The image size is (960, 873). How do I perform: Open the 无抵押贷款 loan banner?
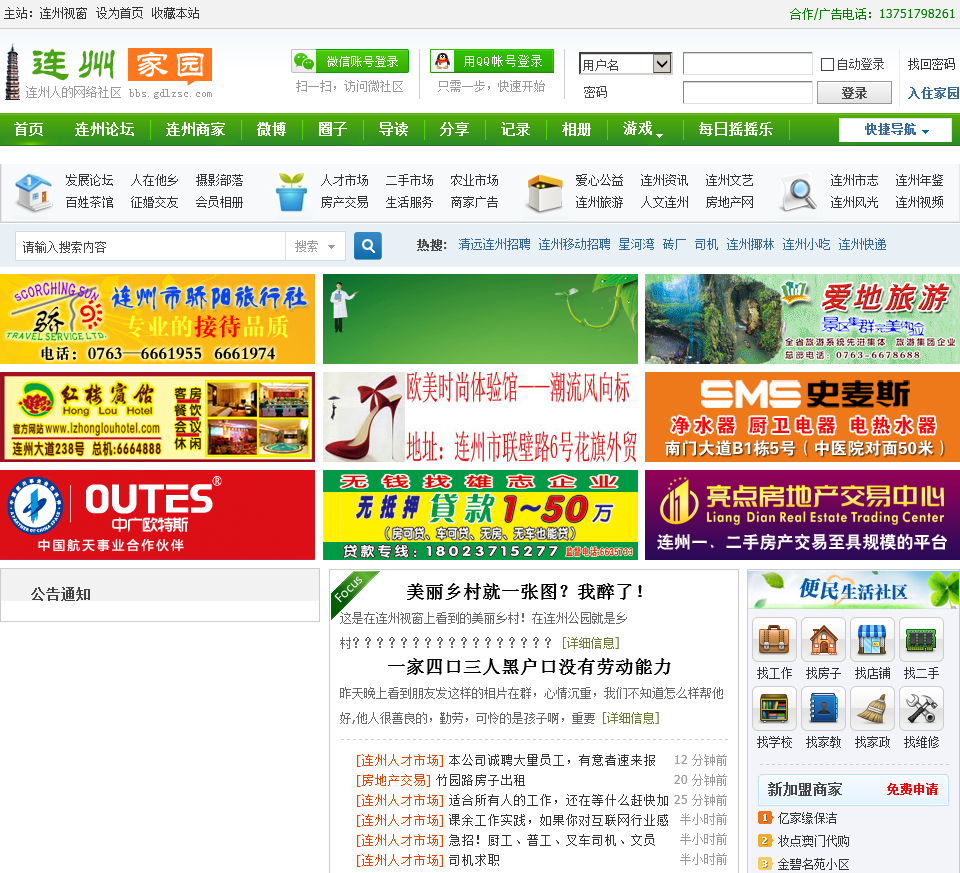coord(481,515)
